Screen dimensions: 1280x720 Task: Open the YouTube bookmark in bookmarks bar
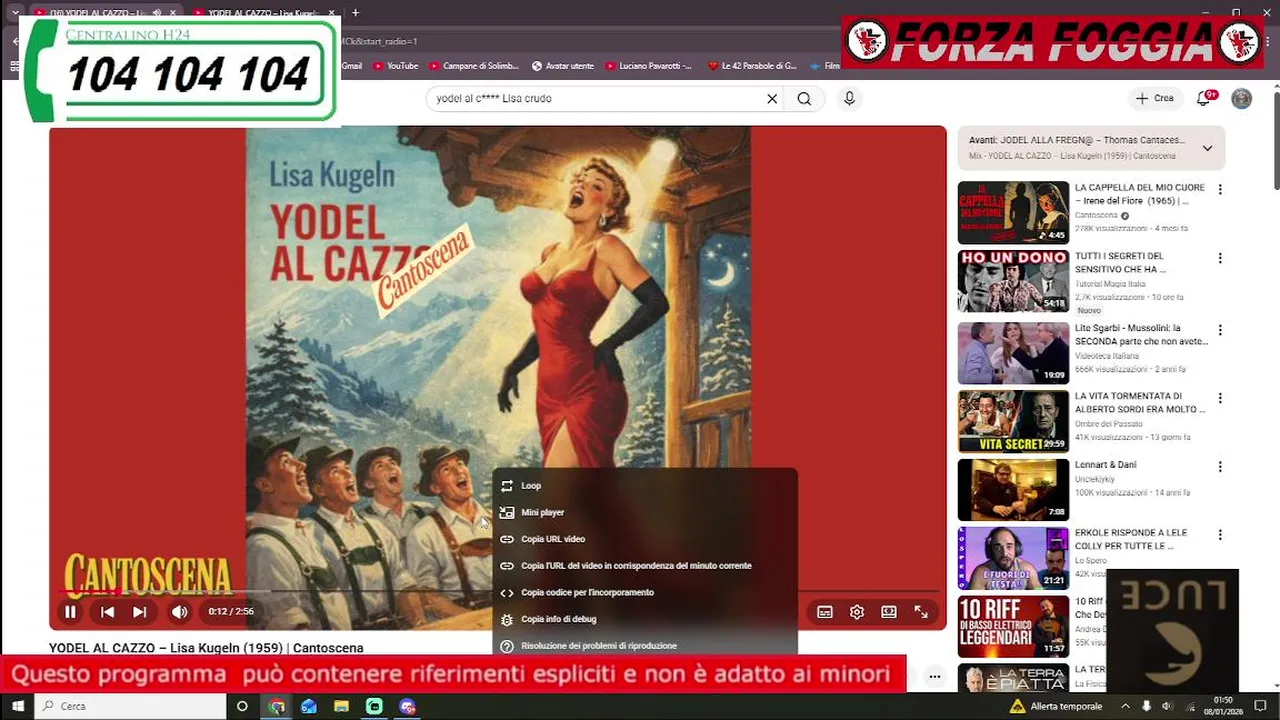tap(395, 66)
